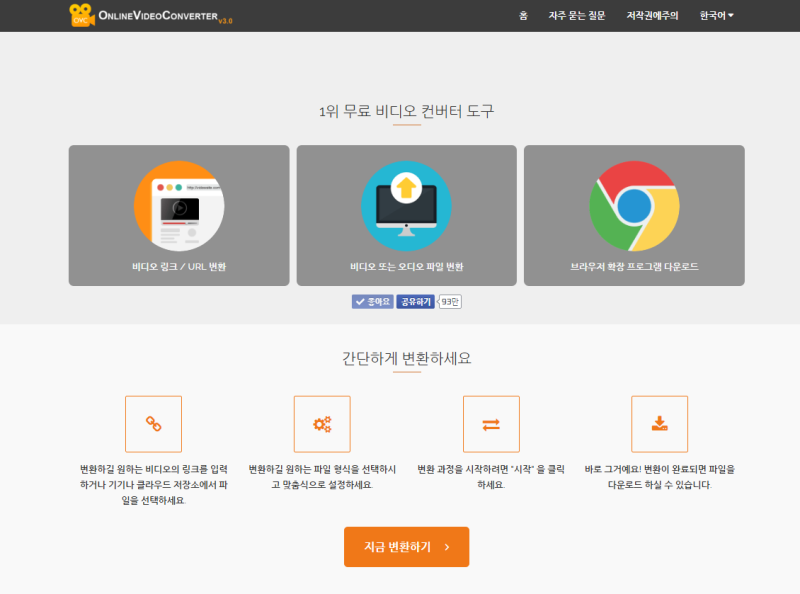Open the 홈 menu item
This screenshot has height=594, width=800.
[x=523, y=16]
